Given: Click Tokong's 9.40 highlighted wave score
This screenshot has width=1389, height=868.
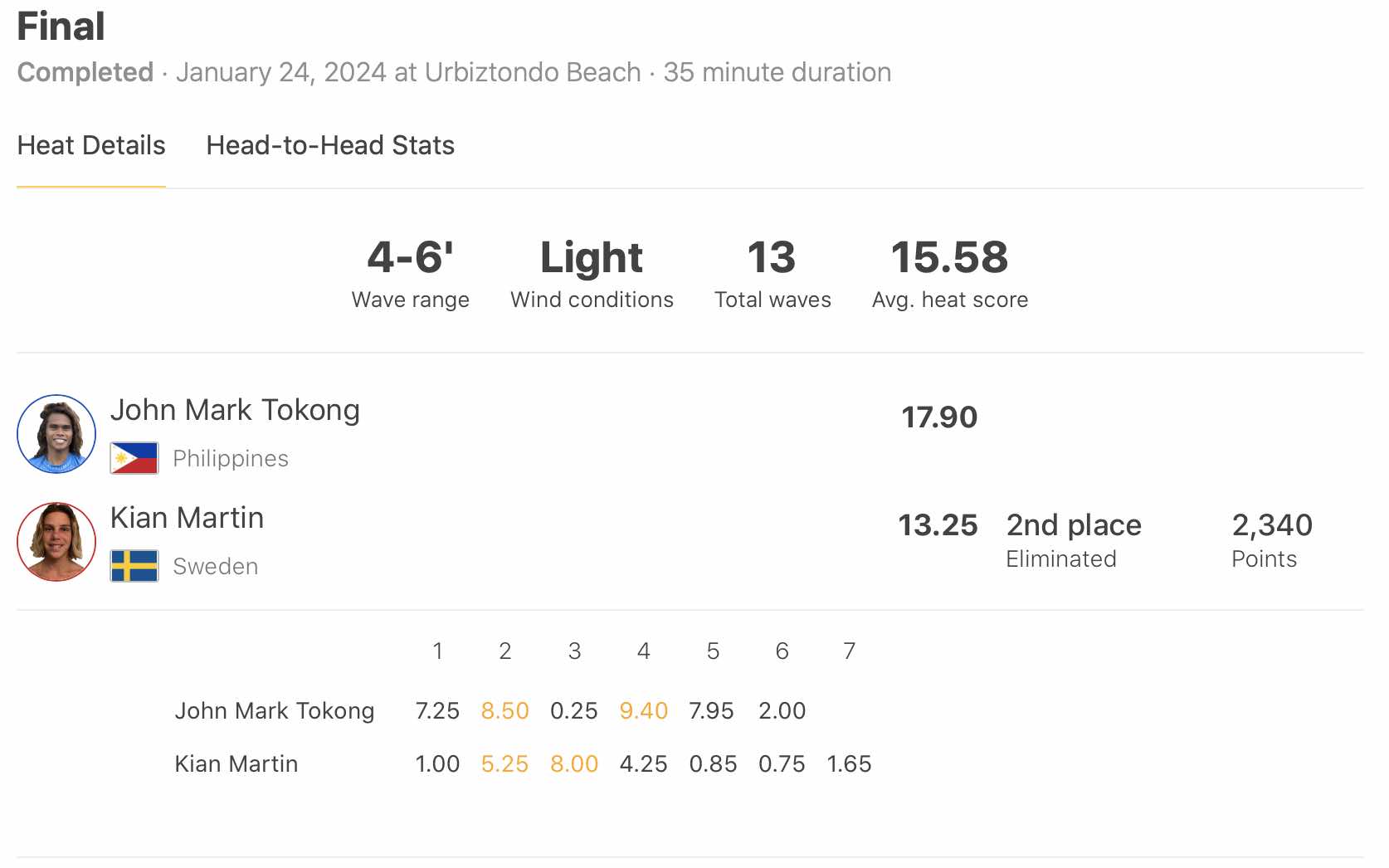Looking at the screenshot, I should point(643,711).
